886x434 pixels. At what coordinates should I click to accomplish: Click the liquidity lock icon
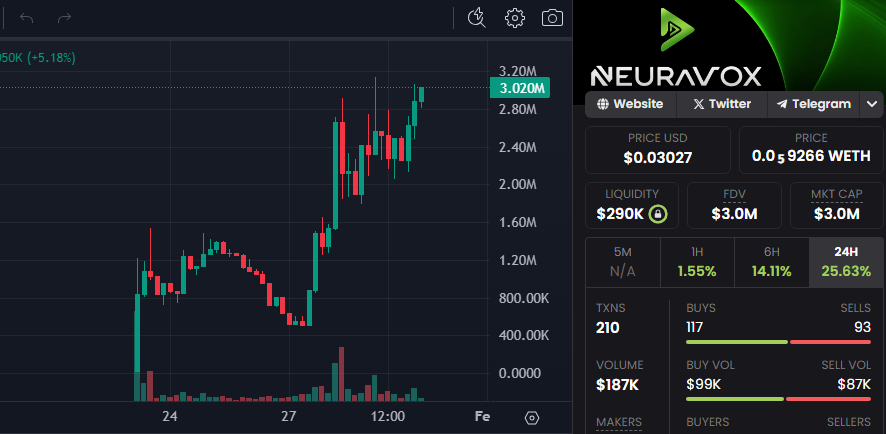658,214
